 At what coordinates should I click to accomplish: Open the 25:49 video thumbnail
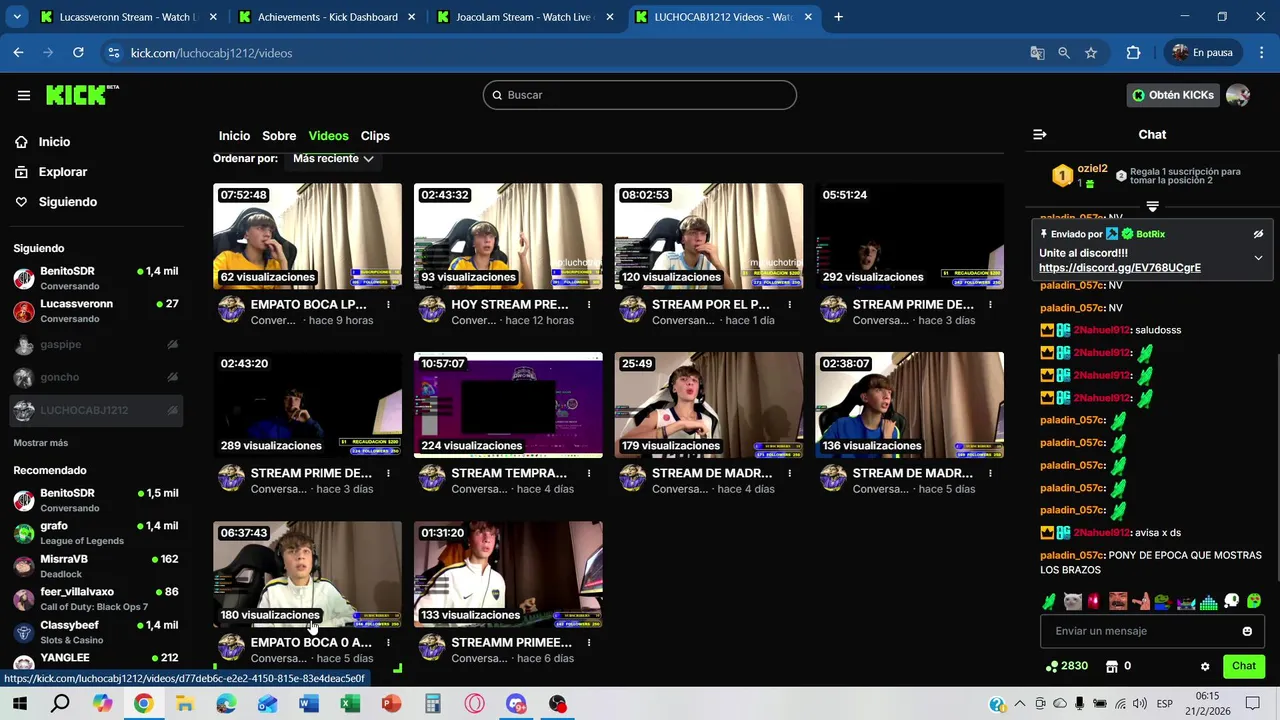pyautogui.click(x=709, y=405)
